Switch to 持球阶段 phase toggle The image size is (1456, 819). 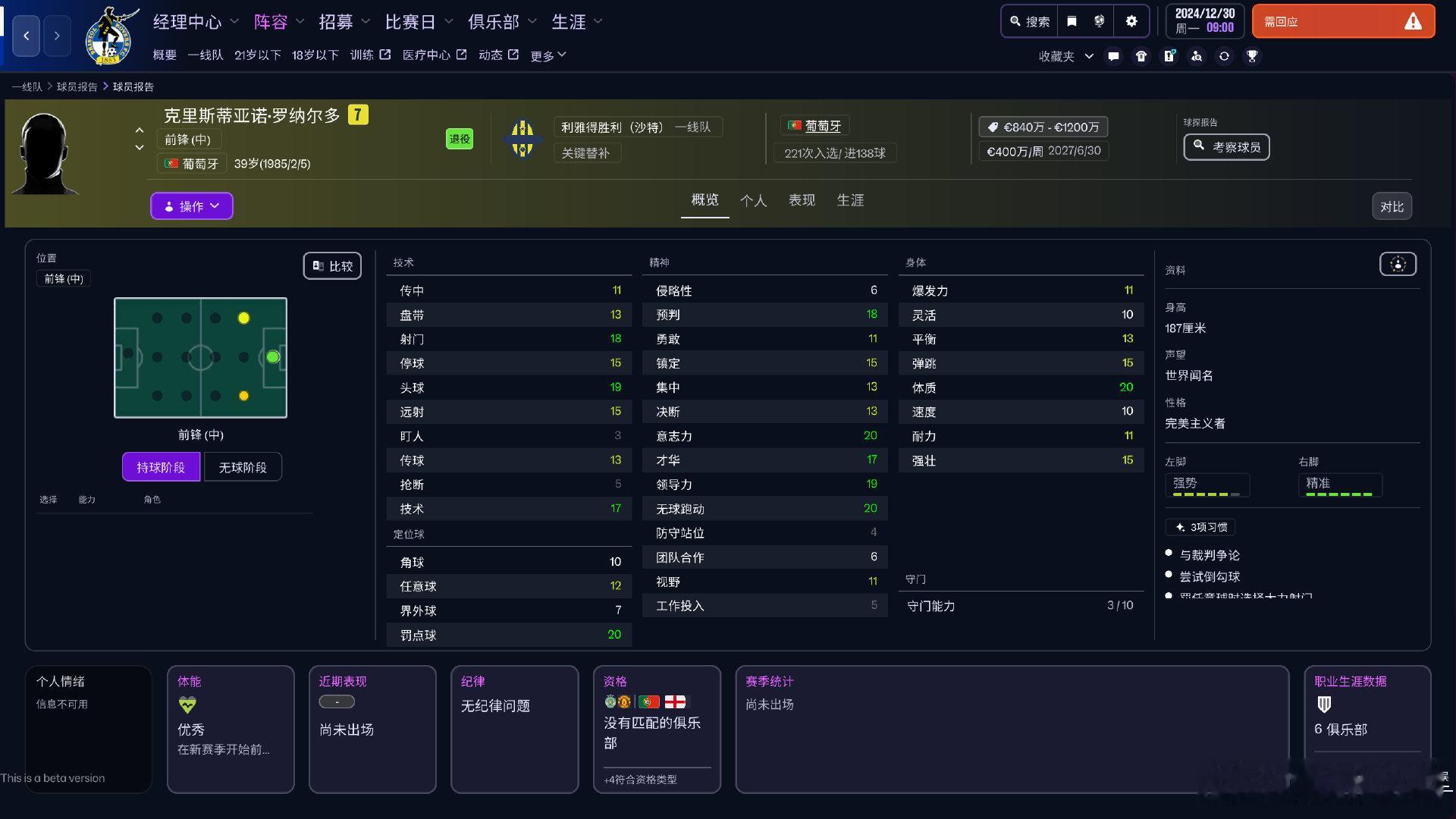161,467
